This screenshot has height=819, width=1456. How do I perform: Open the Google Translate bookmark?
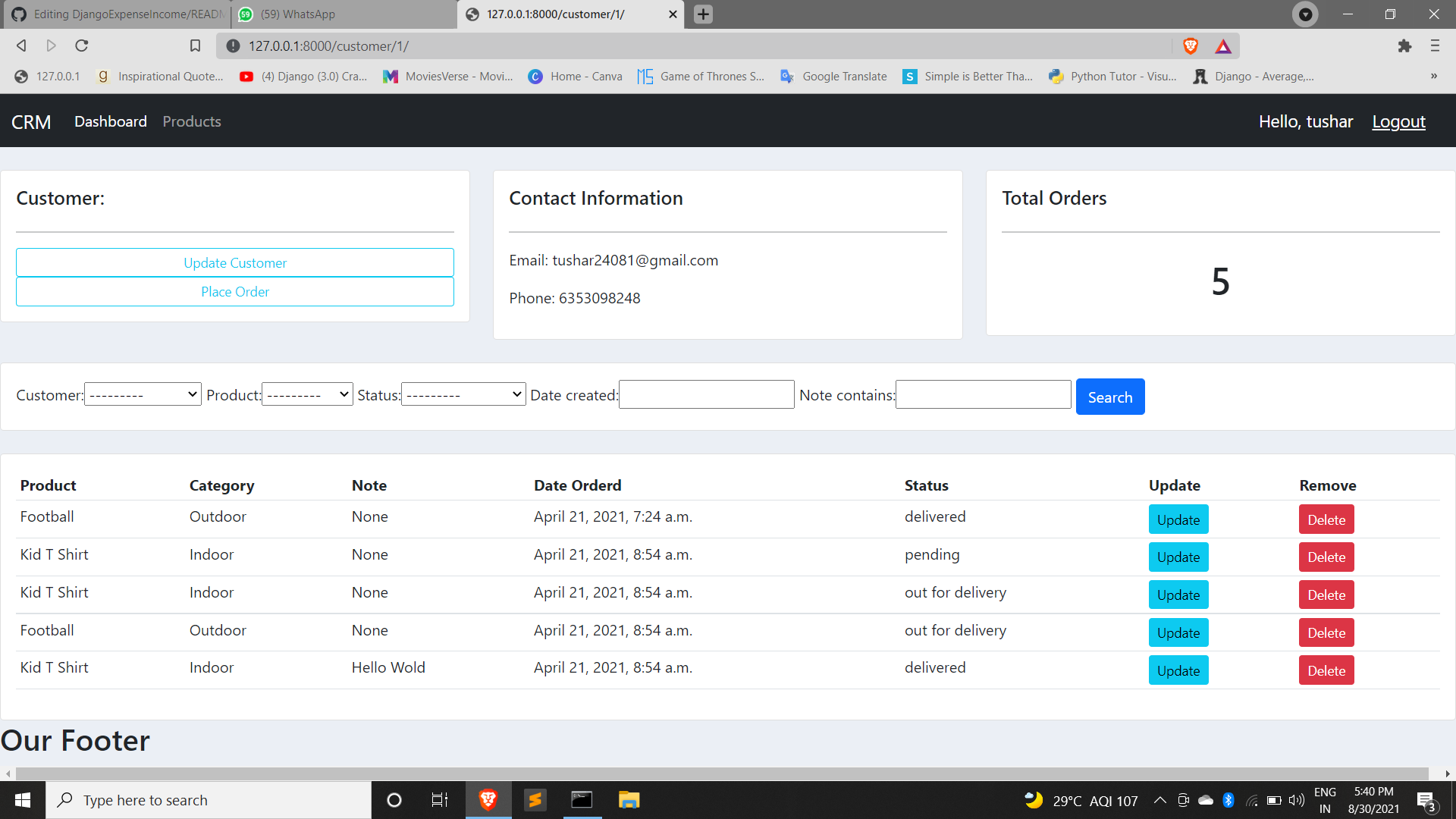tap(833, 76)
